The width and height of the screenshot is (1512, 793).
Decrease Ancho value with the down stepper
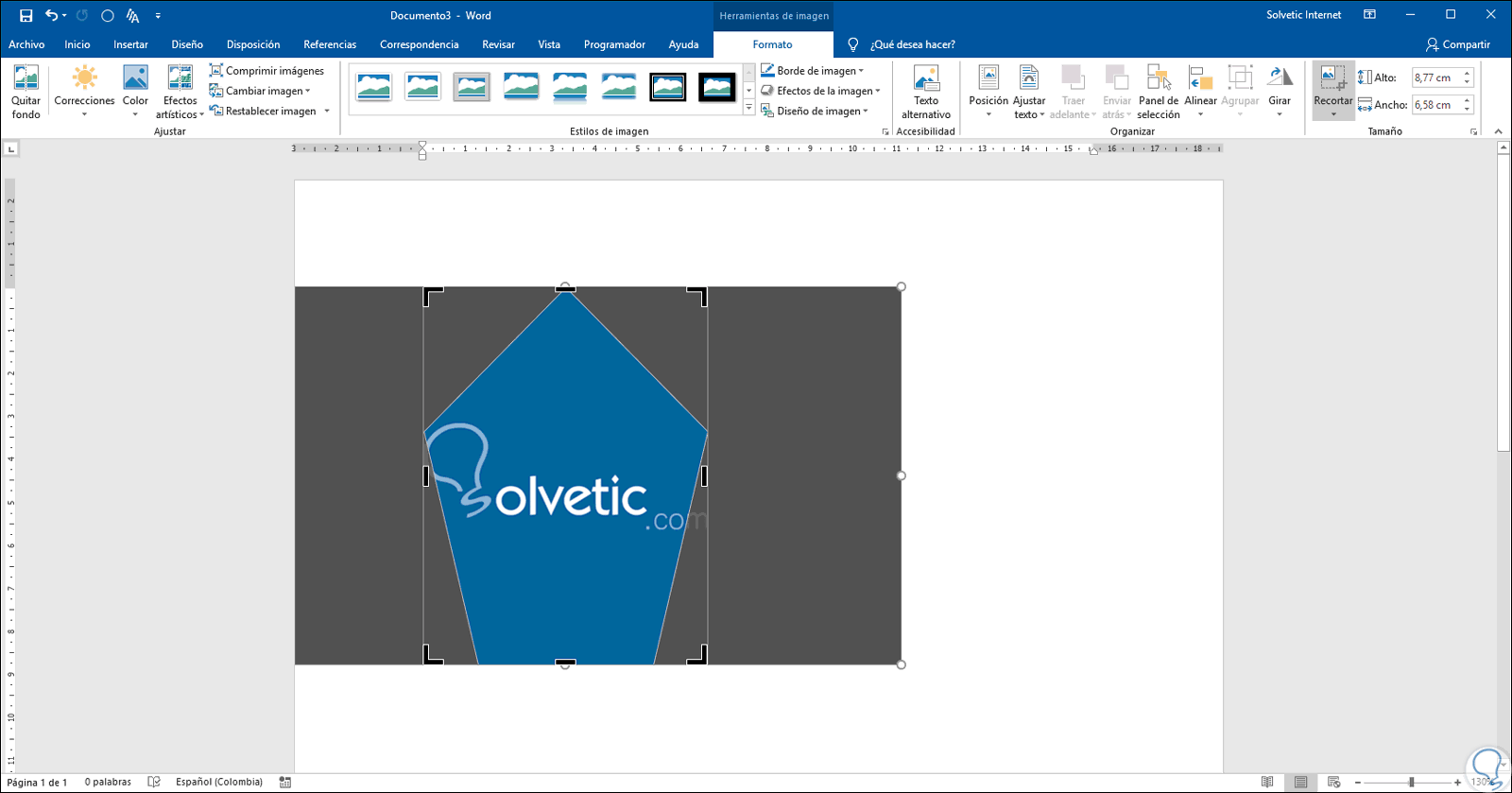(x=1467, y=110)
